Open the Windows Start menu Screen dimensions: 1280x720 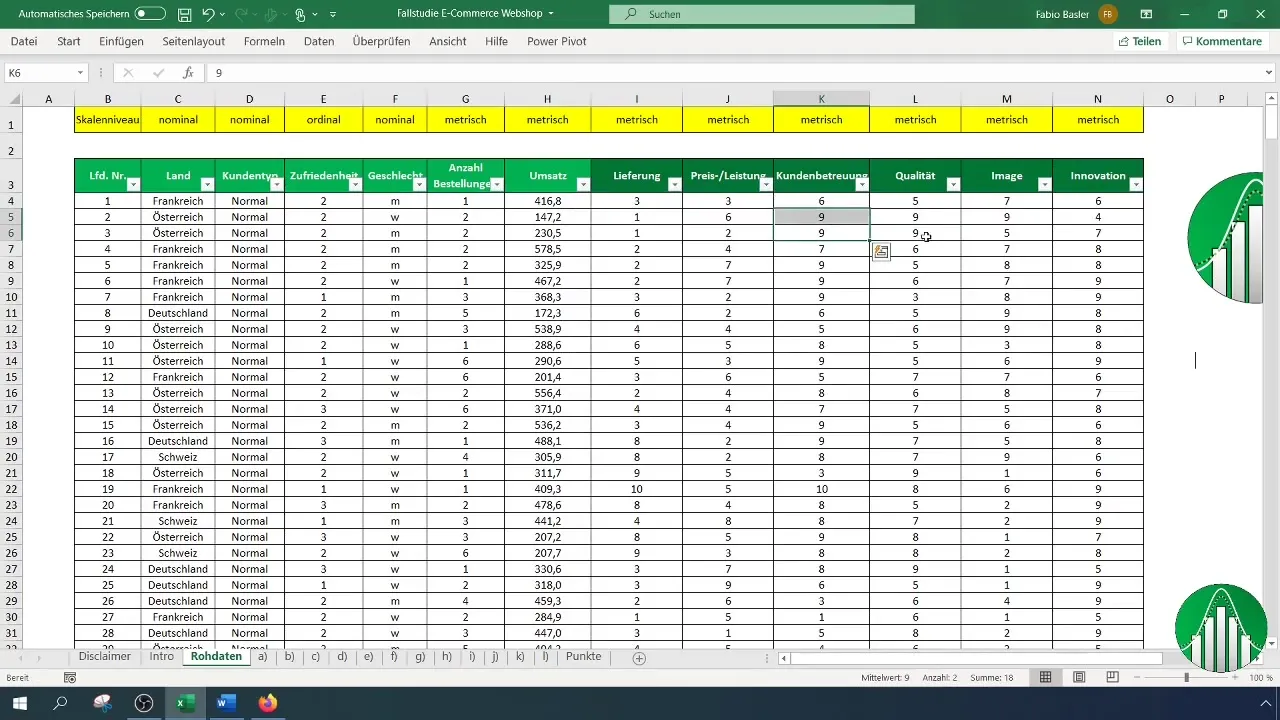20,703
